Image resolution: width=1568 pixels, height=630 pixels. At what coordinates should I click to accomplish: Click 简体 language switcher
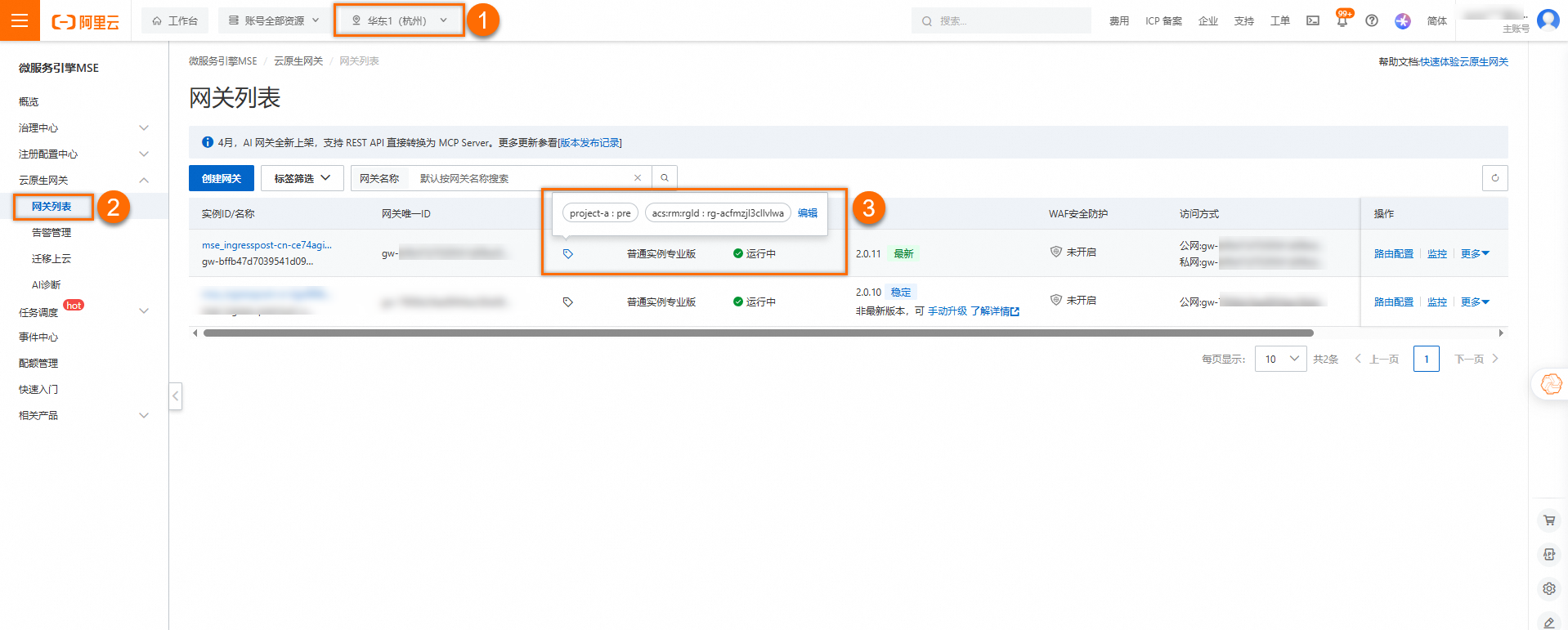(x=1436, y=21)
